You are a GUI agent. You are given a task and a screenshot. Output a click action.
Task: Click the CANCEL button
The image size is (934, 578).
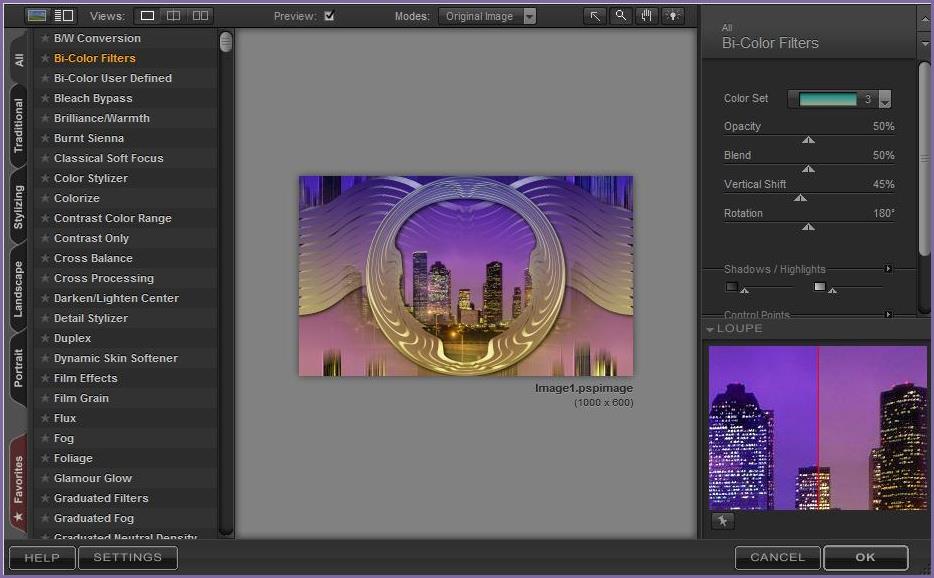(777, 557)
